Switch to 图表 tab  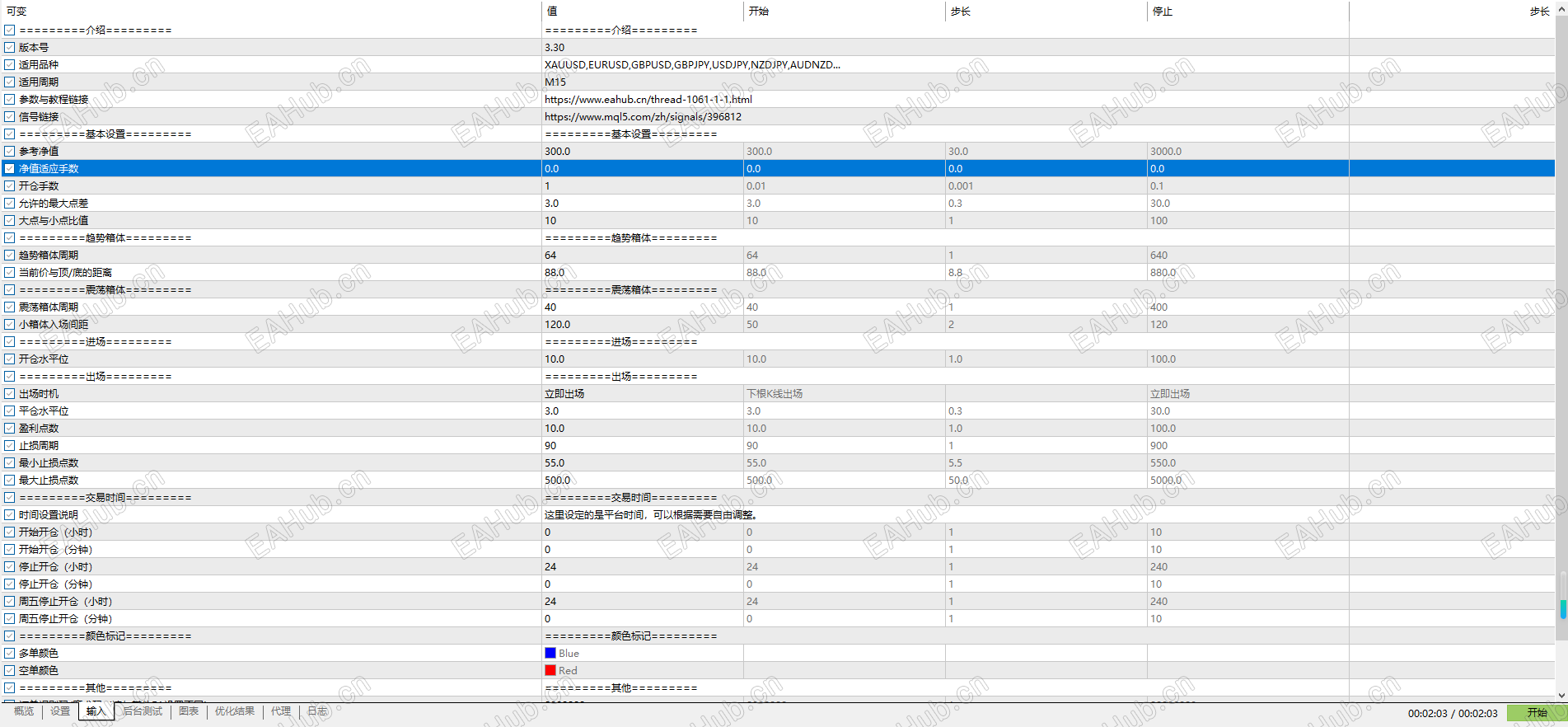[x=189, y=711]
